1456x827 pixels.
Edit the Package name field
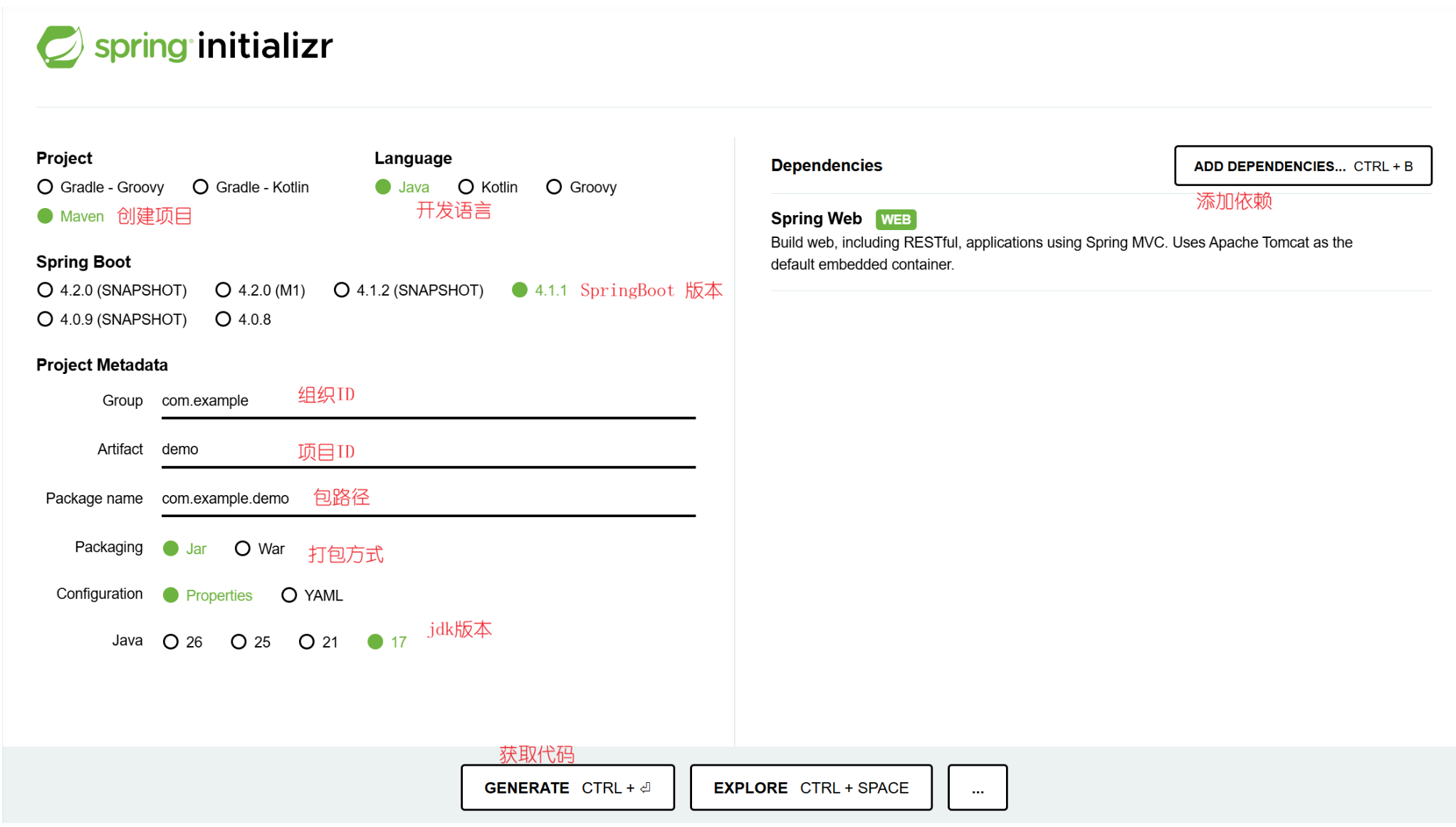429,499
